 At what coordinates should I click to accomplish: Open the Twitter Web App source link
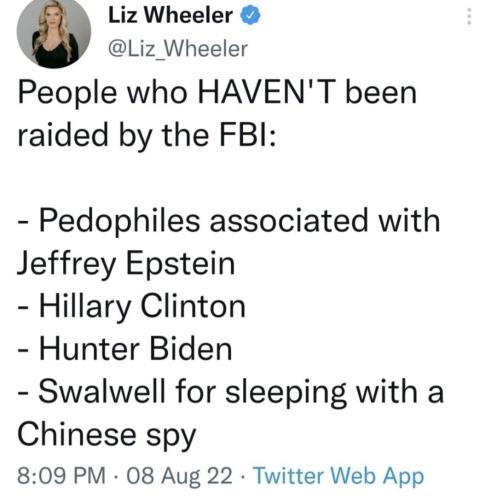pos(338,476)
